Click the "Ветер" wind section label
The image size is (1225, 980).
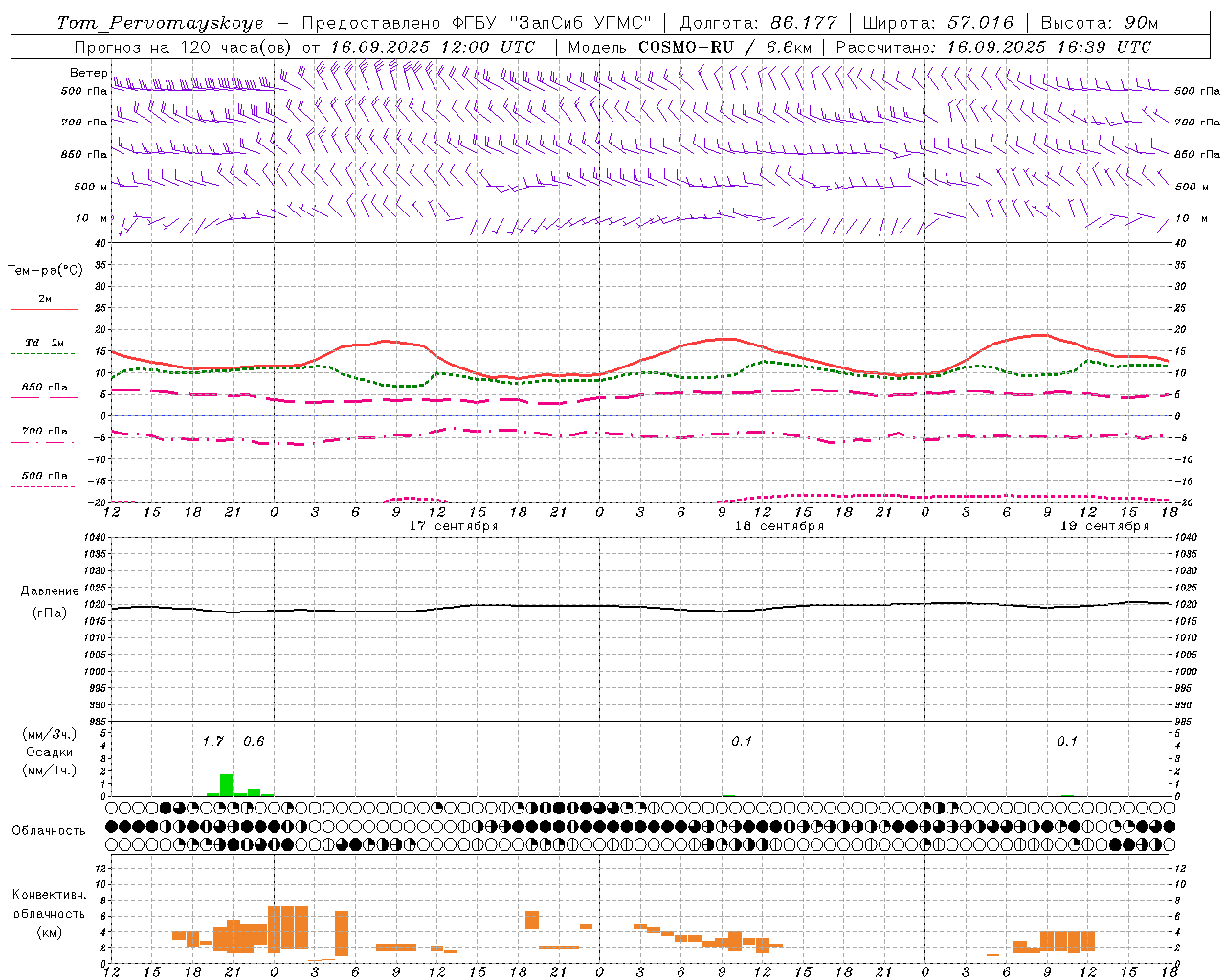point(89,73)
